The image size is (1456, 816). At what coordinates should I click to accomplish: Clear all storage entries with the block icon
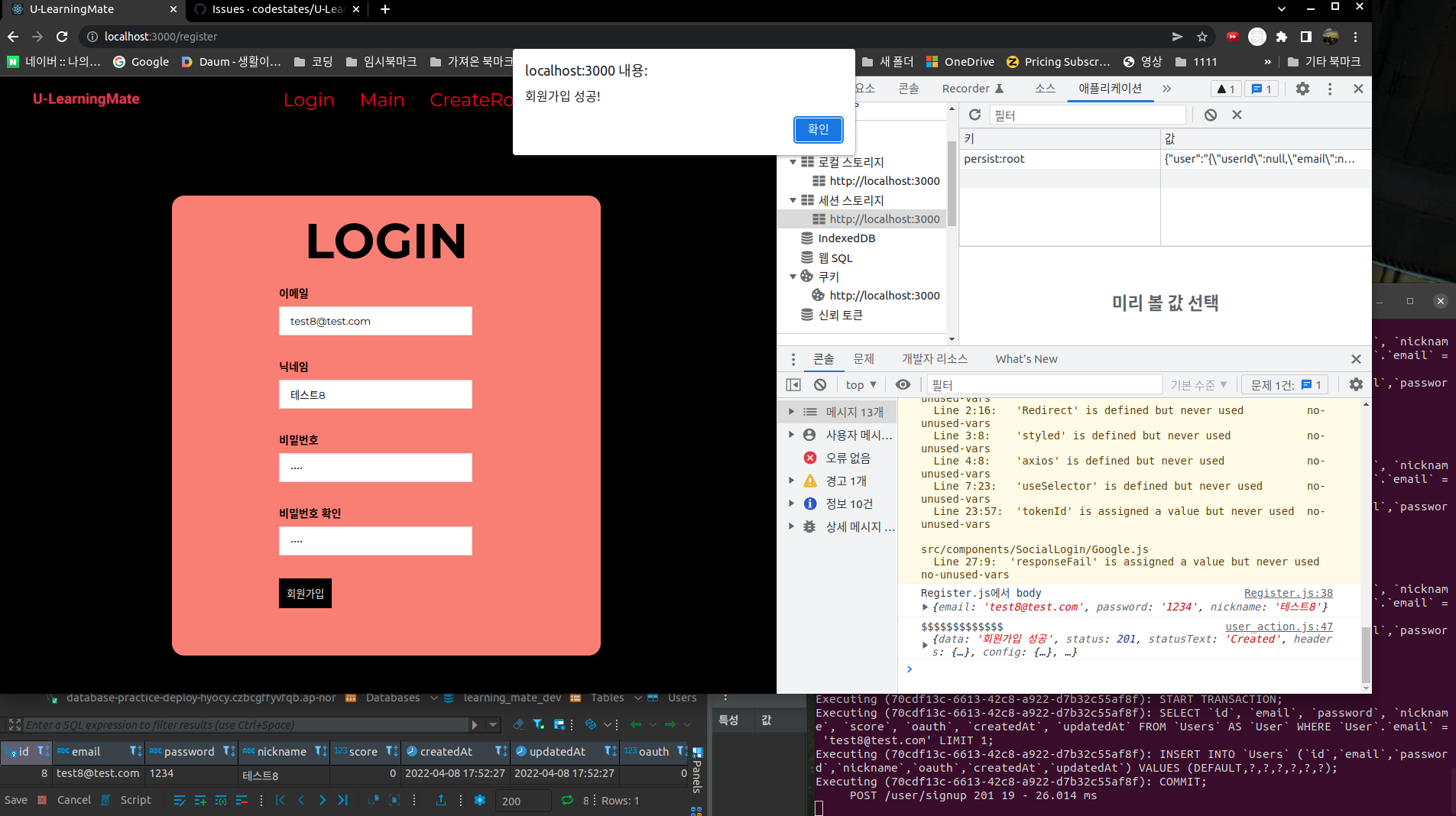(x=1211, y=115)
